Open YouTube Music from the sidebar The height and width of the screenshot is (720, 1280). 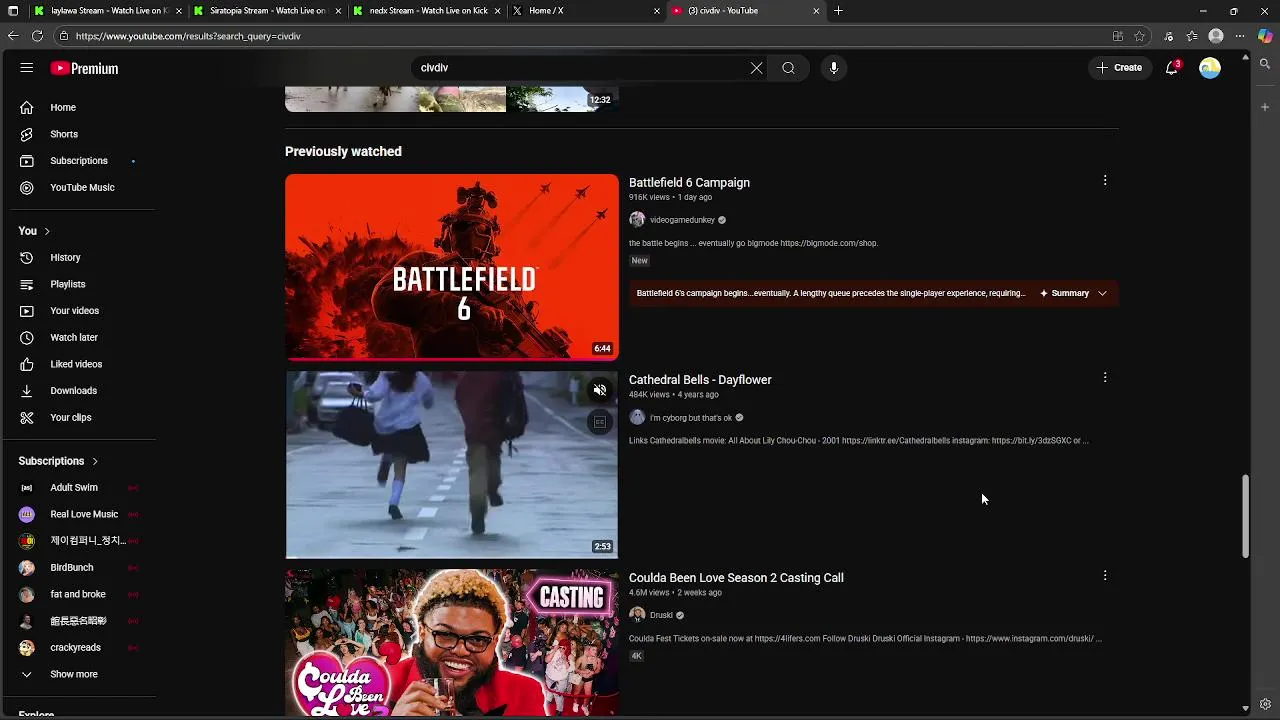pyautogui.click(x=80, y=187)
